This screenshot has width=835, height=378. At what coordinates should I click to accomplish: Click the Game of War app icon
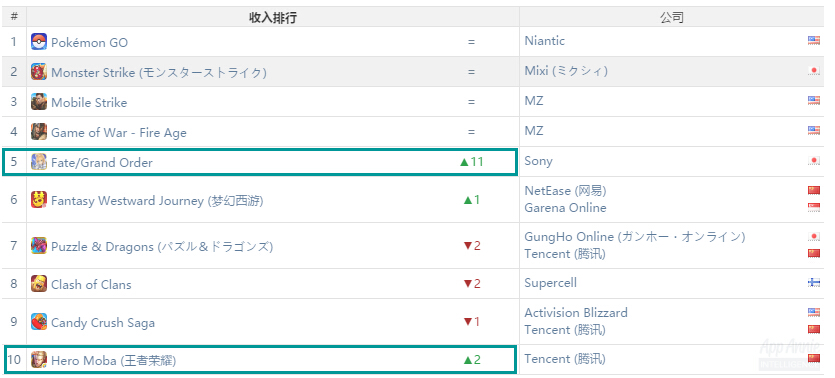(39, 132)
